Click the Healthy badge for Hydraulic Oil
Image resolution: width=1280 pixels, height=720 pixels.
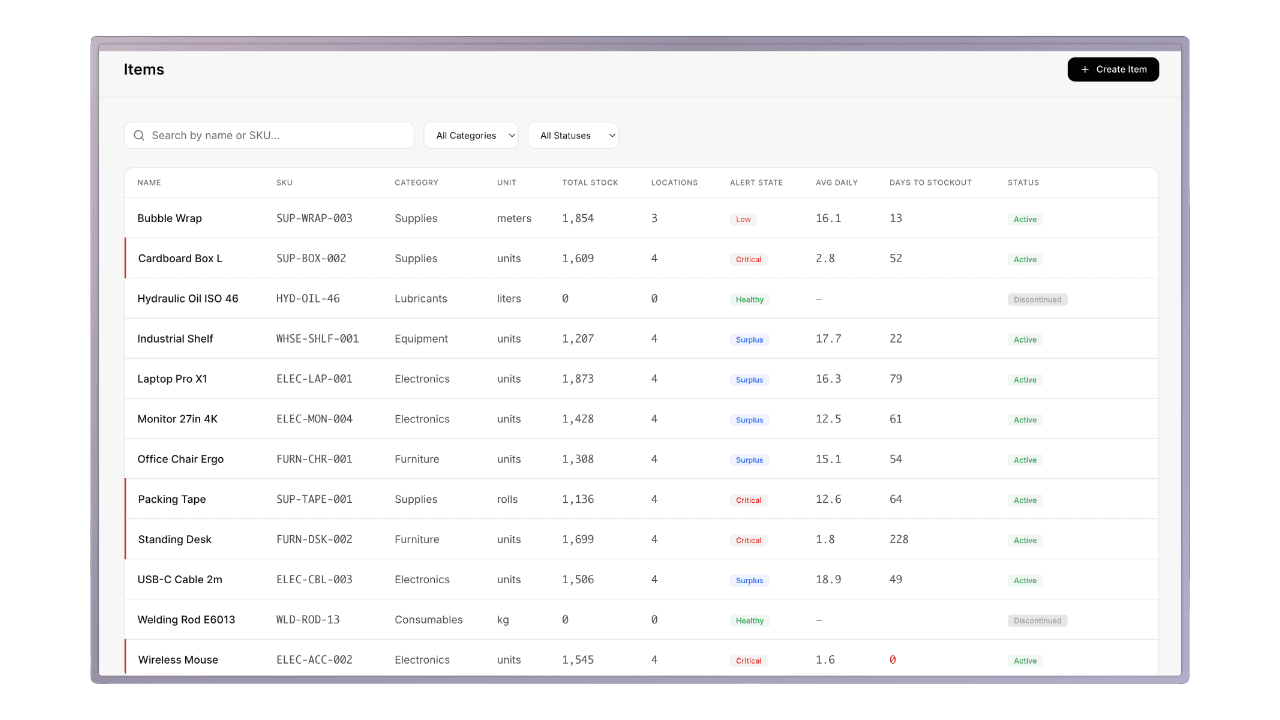[749, 299]
